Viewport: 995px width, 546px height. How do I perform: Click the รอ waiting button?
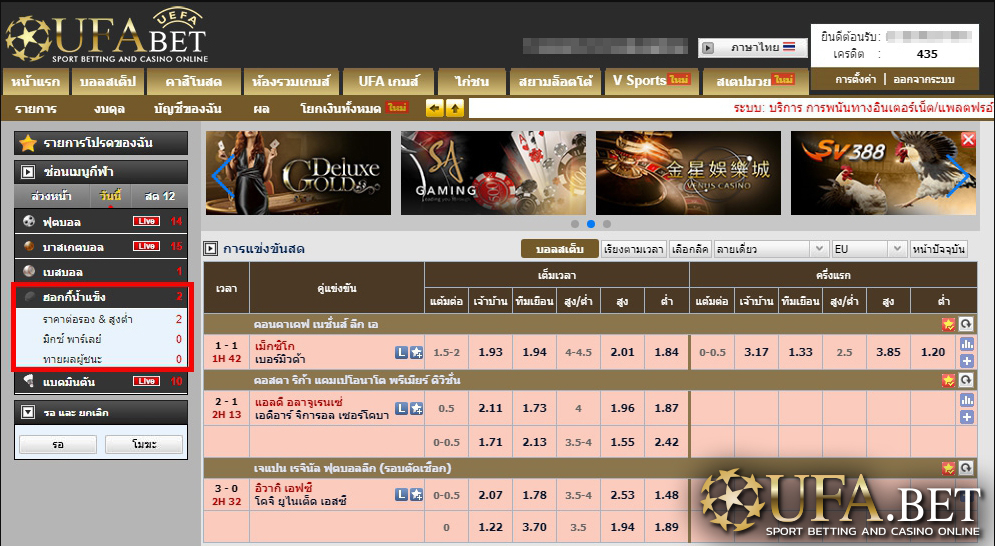click(58, 444)
